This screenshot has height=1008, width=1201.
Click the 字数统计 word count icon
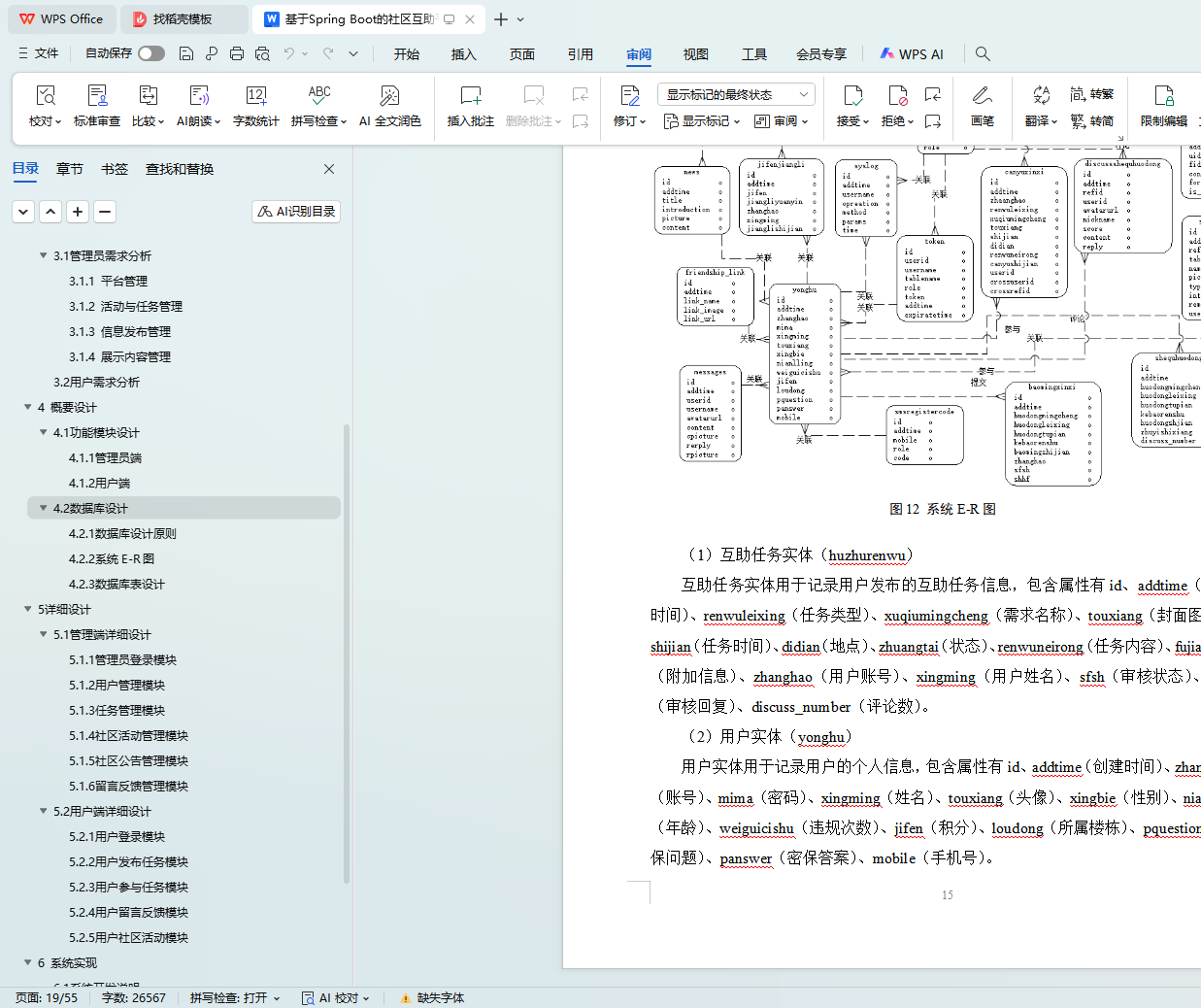256,96
